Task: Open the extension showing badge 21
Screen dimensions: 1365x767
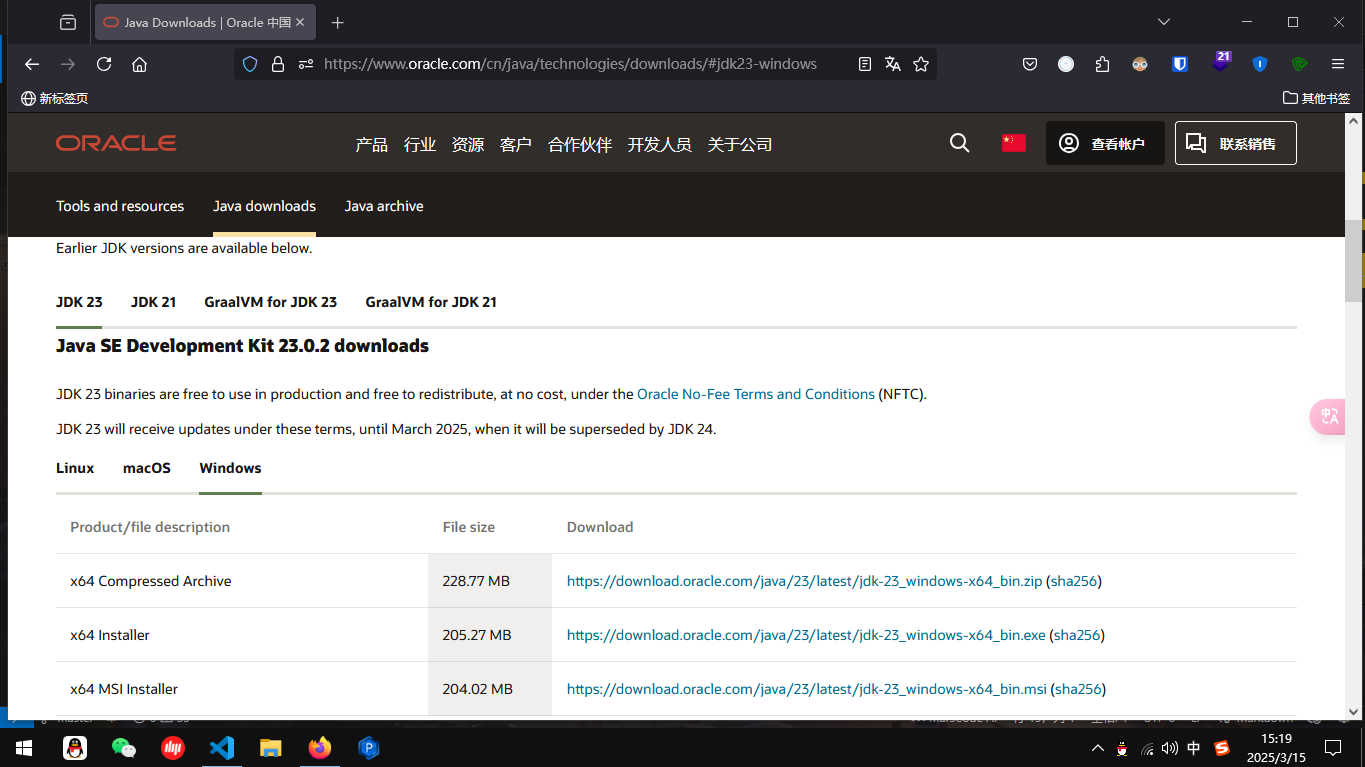Action: point(1221,62)
